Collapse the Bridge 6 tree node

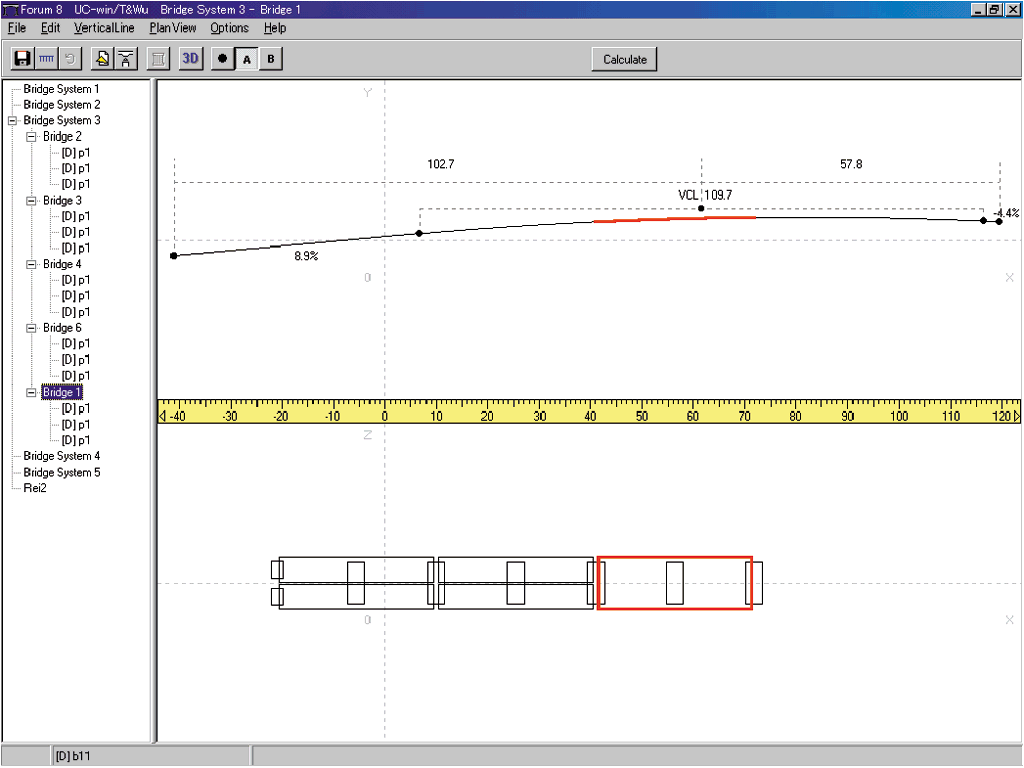point(31,328)
